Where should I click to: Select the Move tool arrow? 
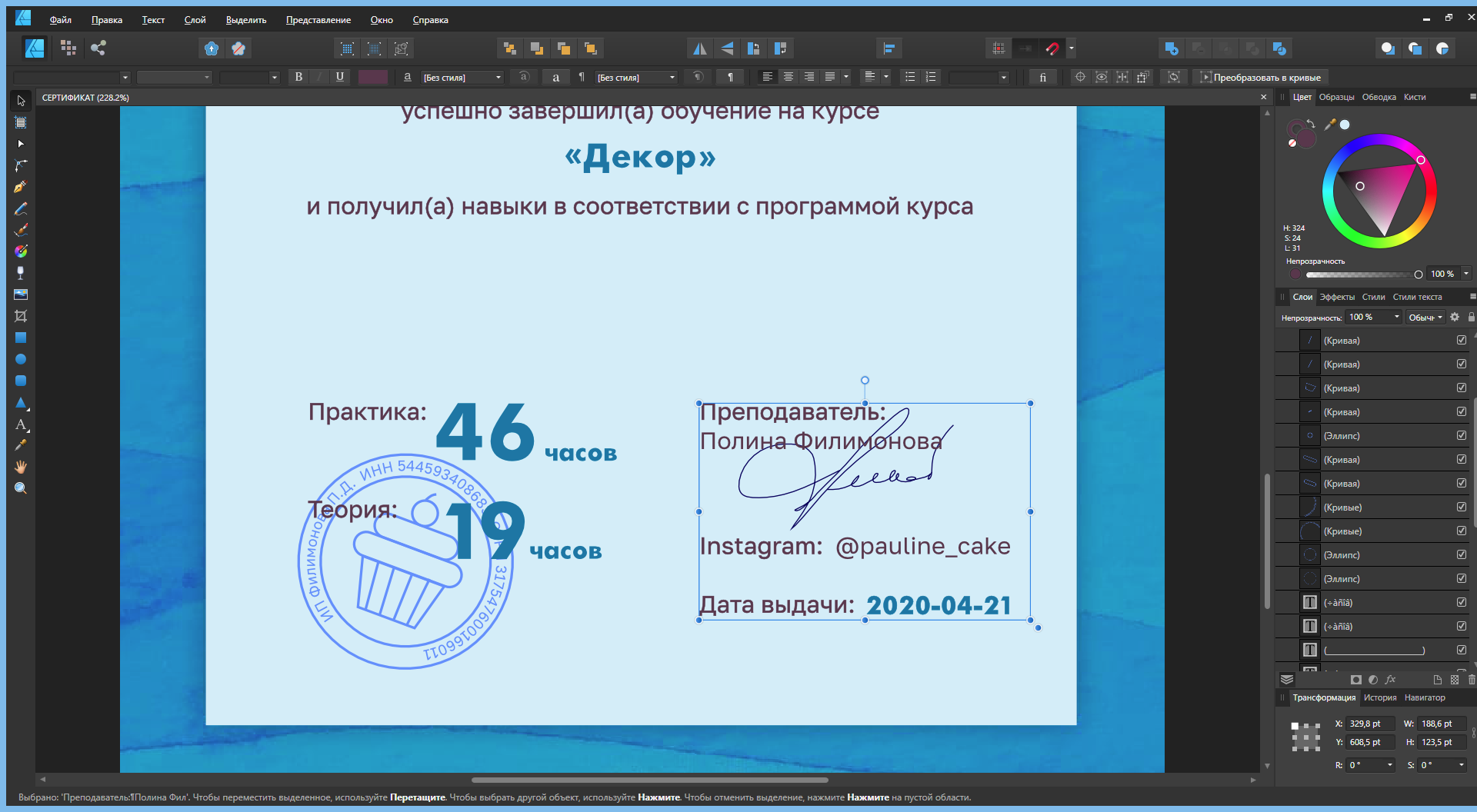(x=21, y=101)
